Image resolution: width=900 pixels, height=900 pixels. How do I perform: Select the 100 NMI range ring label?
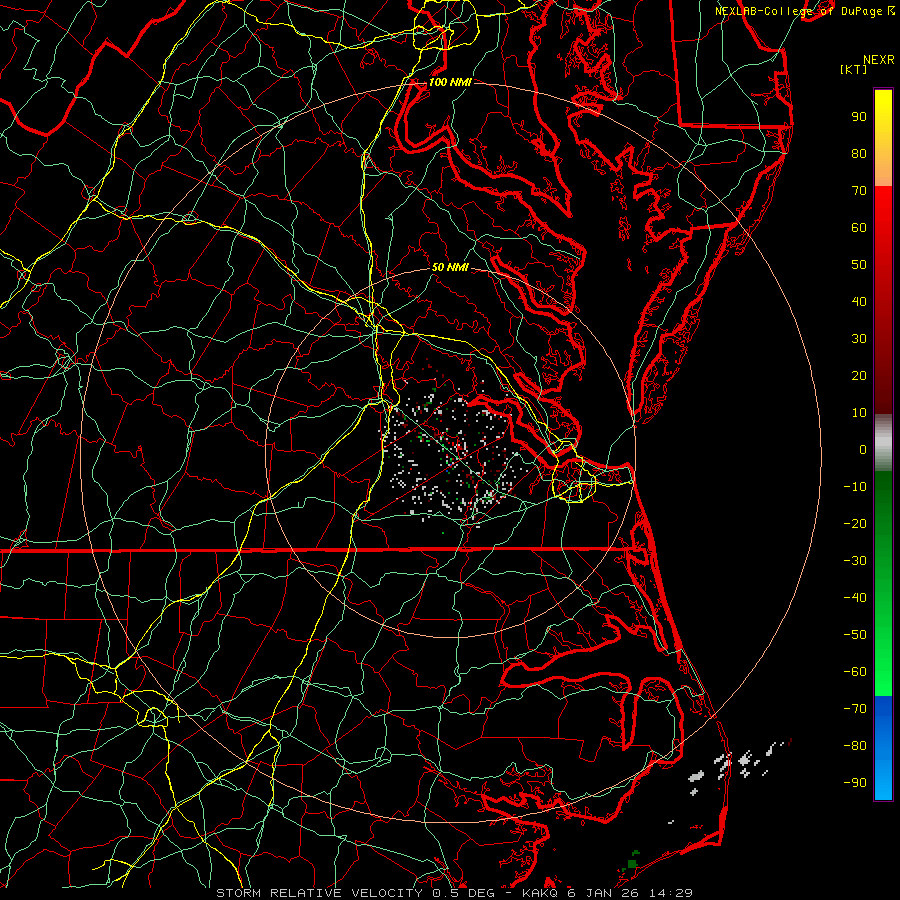(x=449, y=82)
